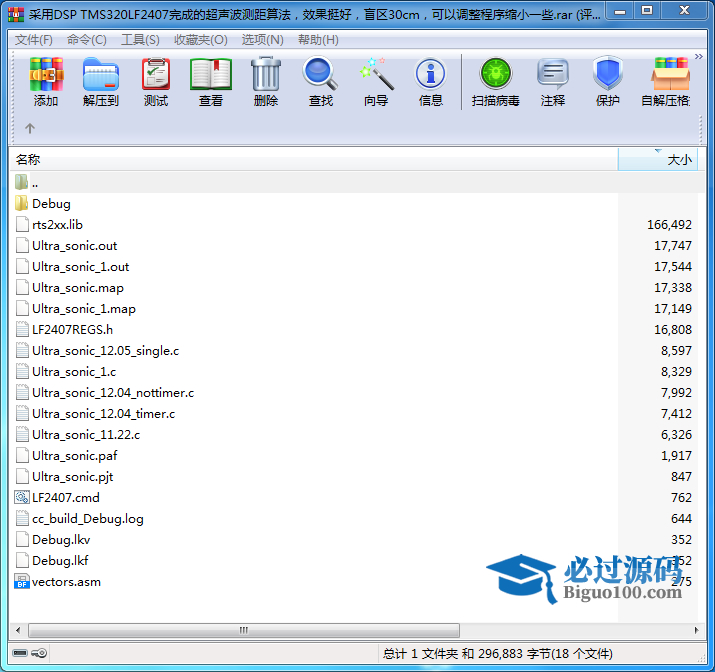715x672 pixels.
Task: Select the LF2407.cmd file
Action: pyautogui.click(x=65, y=498)
